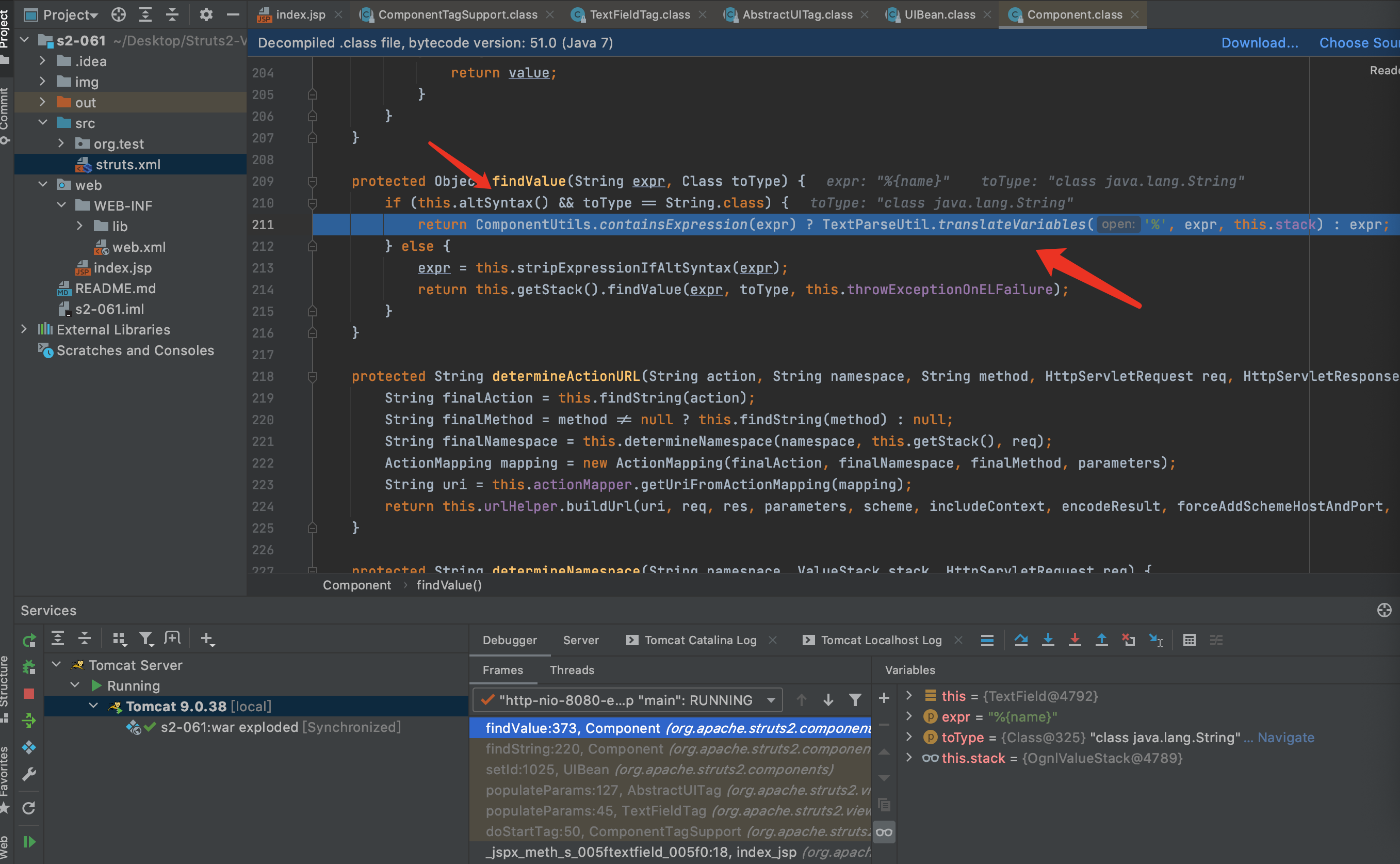
Task: Select s2-061:war exploded artifact
Action: [x=280, y=727]
